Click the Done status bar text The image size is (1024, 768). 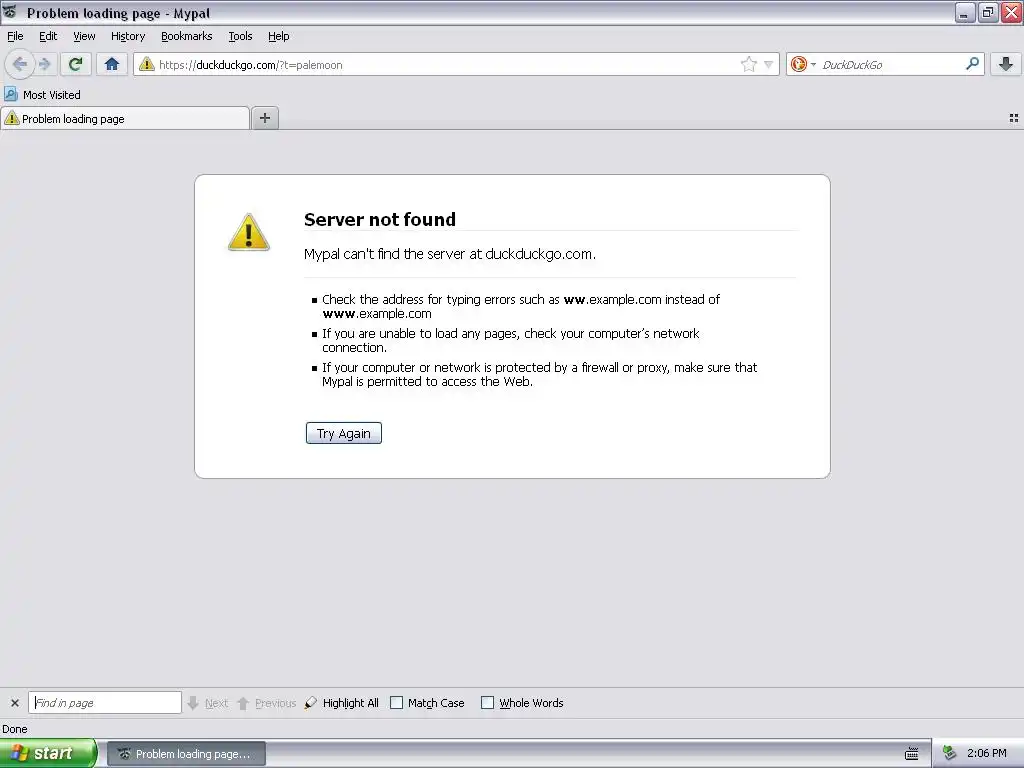(x=14, y=729)
